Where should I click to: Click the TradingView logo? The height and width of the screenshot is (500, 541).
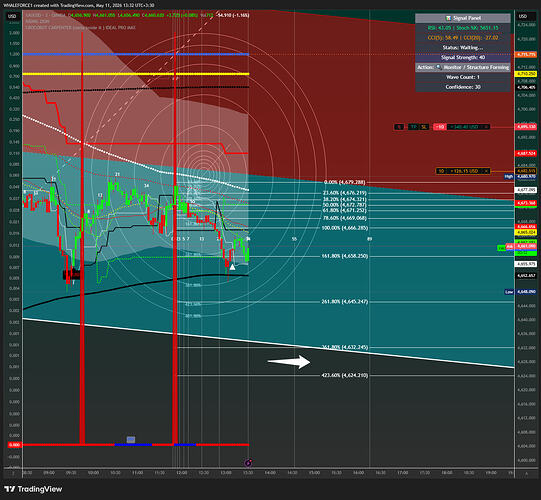point(33,489)
